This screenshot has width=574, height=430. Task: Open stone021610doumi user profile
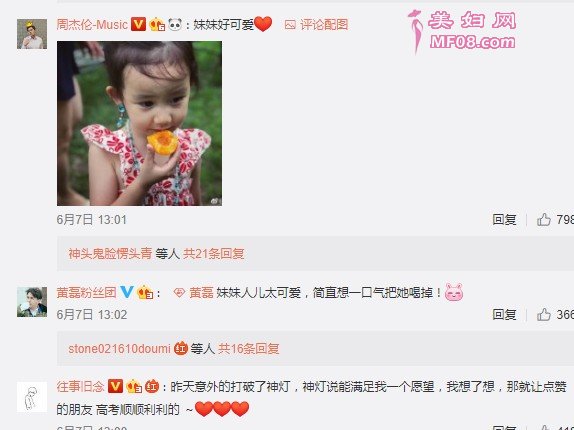pos(119,348)
